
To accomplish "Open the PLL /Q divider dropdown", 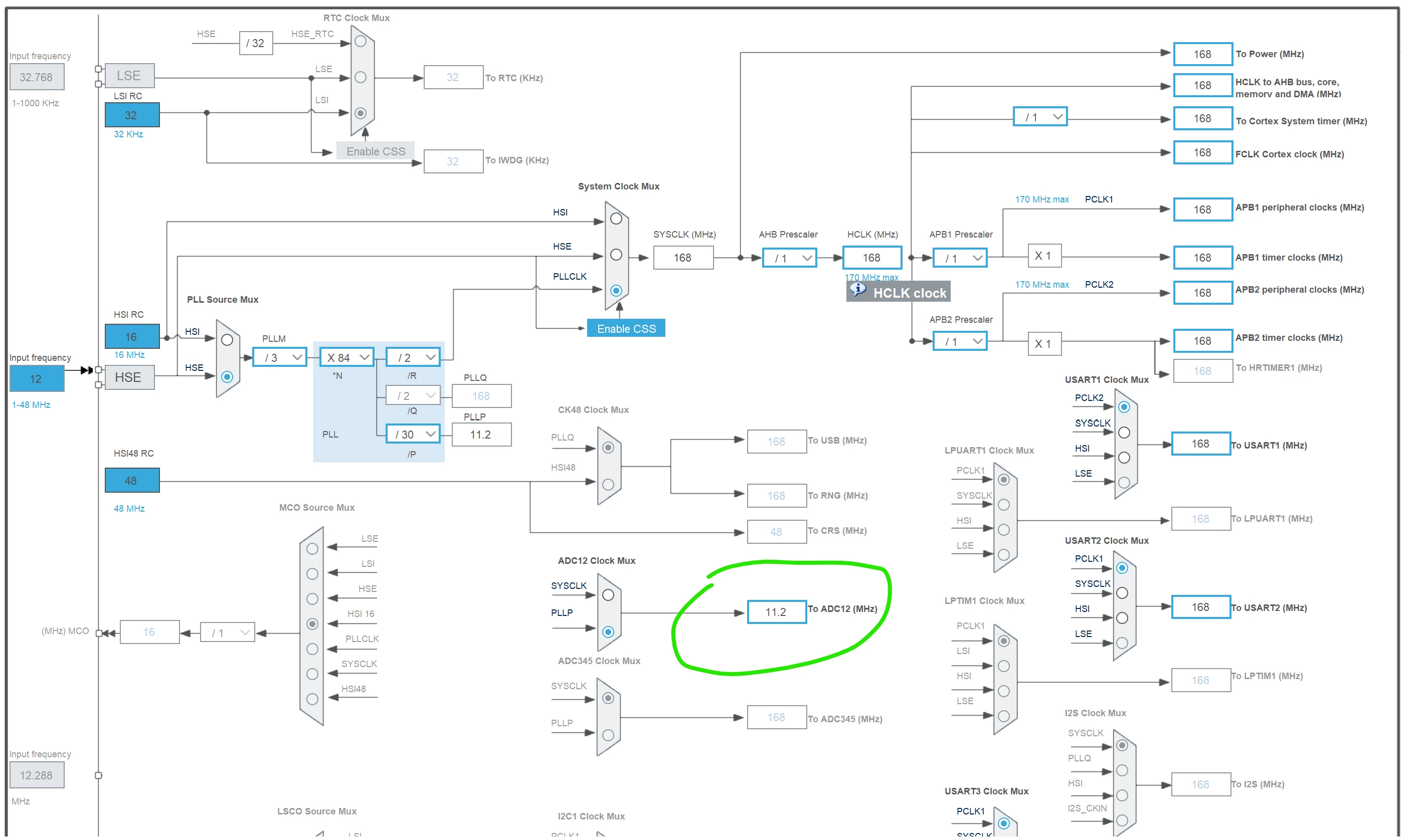I will pyautogui.click(x=413, y=395).
